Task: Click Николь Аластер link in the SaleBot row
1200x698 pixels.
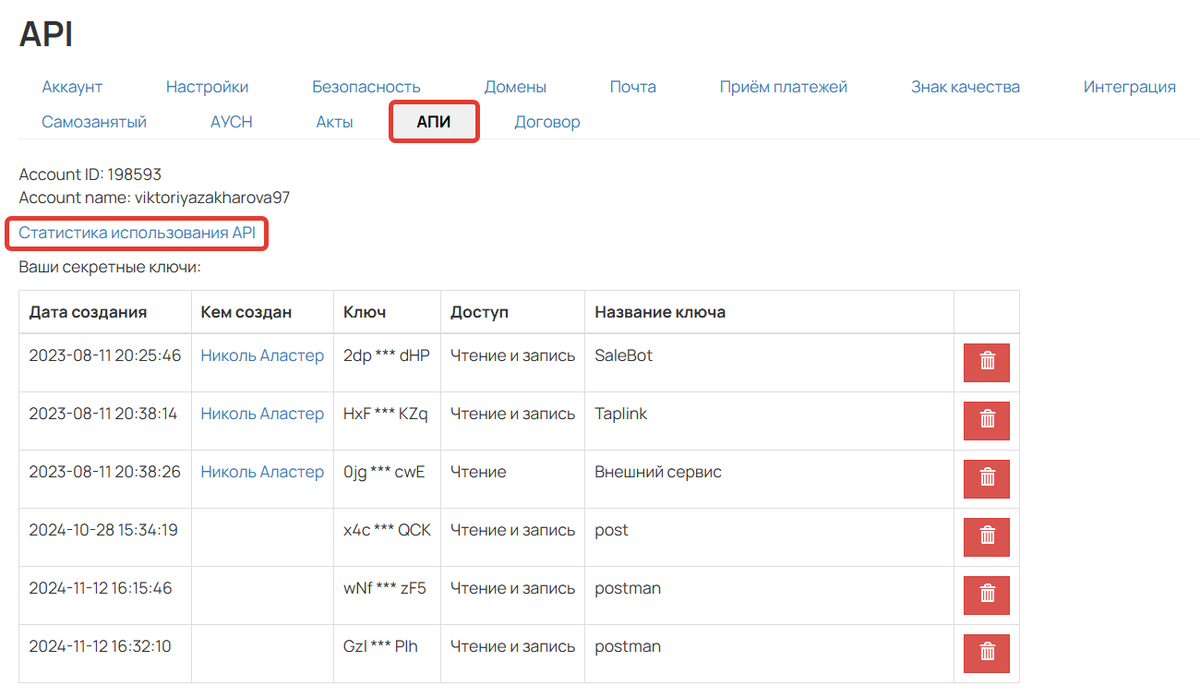Action: click(262, 356)
